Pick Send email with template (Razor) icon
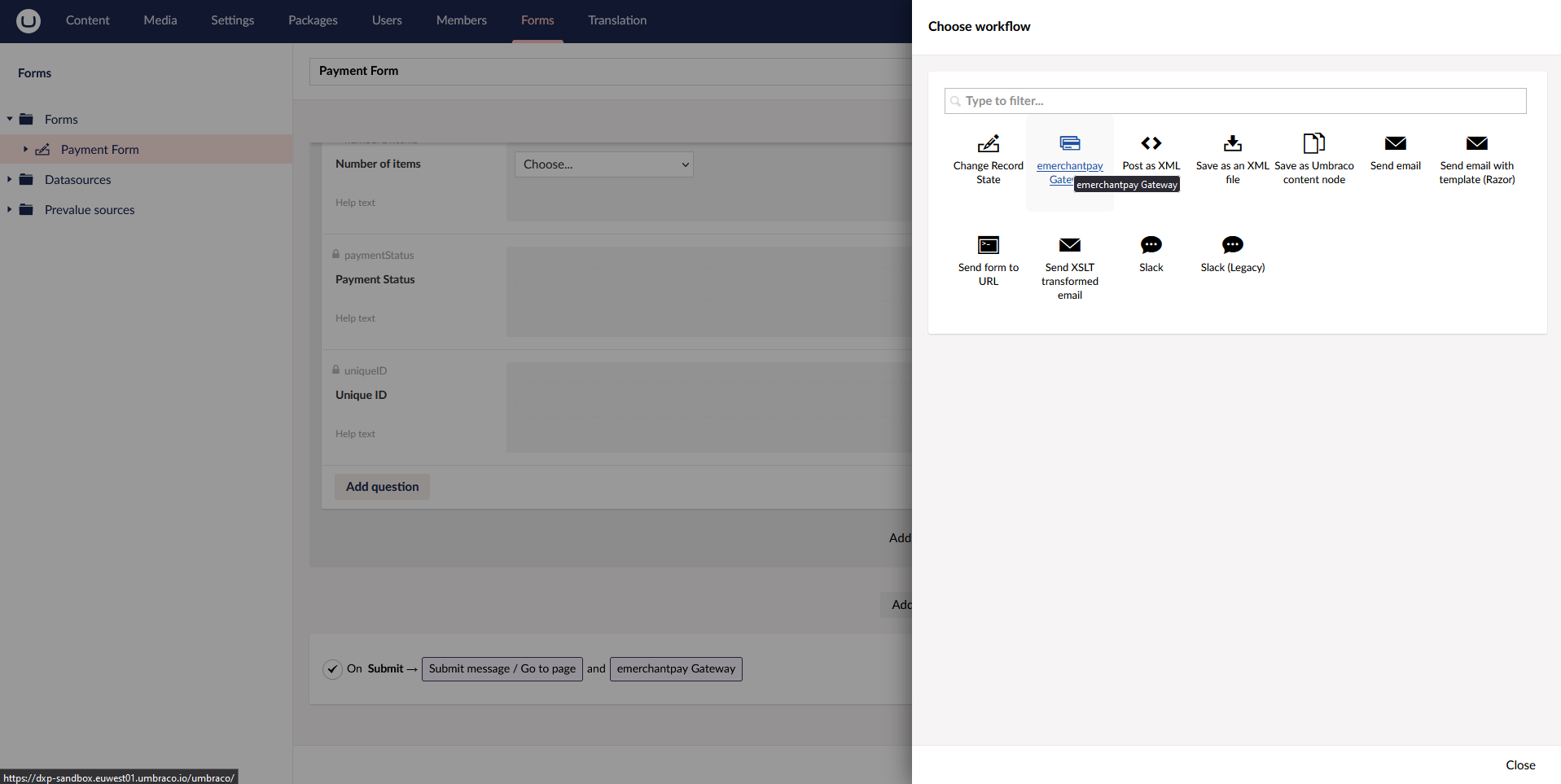This screenshot has height=784, width=1561. (x=1476, y=144)
